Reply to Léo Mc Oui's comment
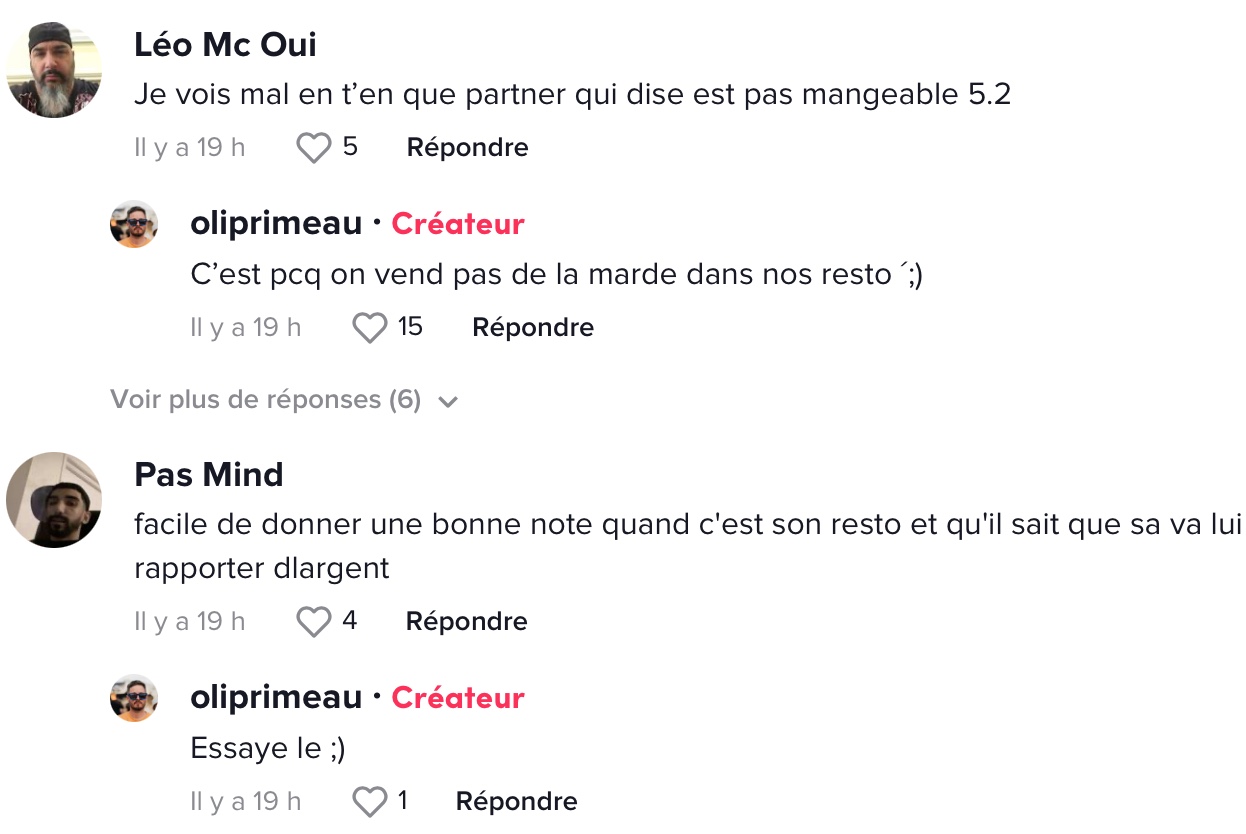This screenshot has width=1246, height=834. coord(467,148)
